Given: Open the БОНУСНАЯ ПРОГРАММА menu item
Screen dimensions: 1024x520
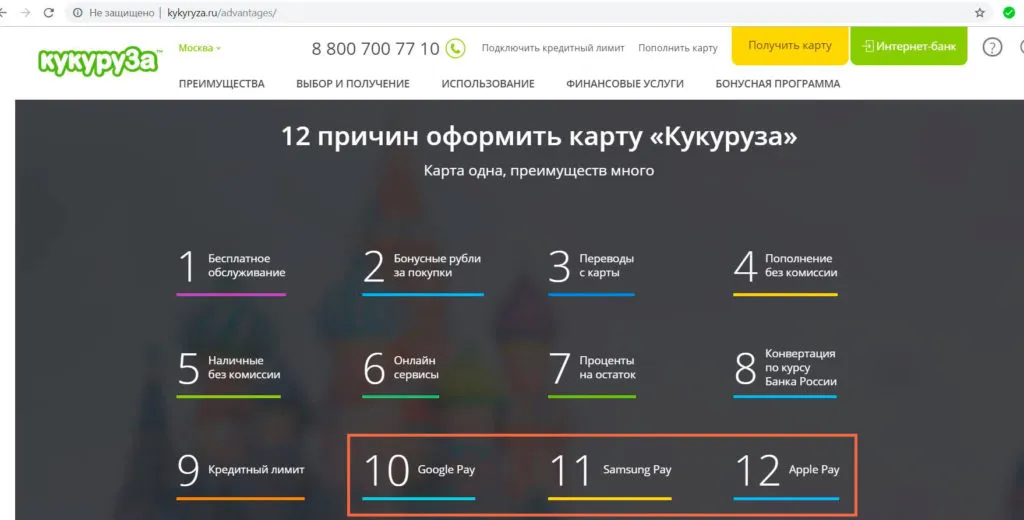Looking at the screenshot, I should 778,84.
